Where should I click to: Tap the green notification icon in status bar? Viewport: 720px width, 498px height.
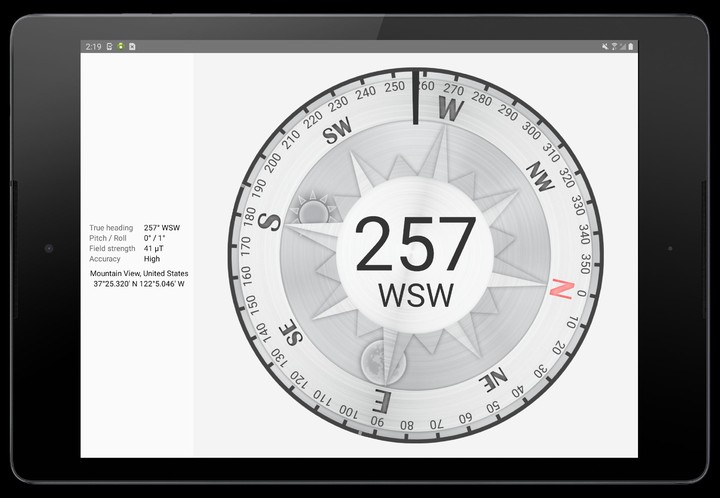(x=121, y=46)
